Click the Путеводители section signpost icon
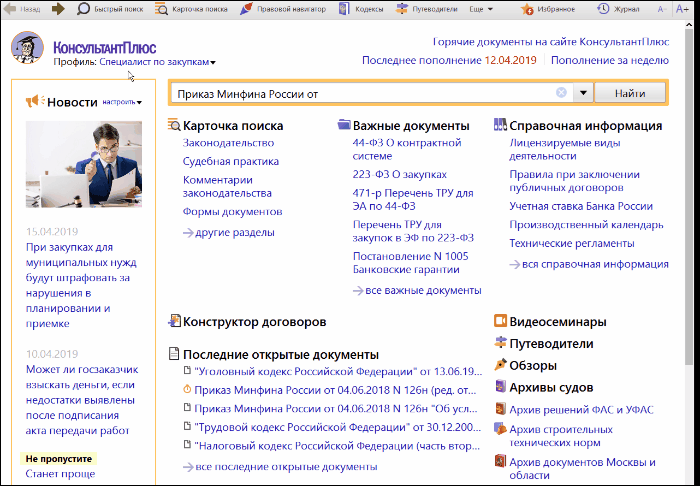 pos(500,343)
